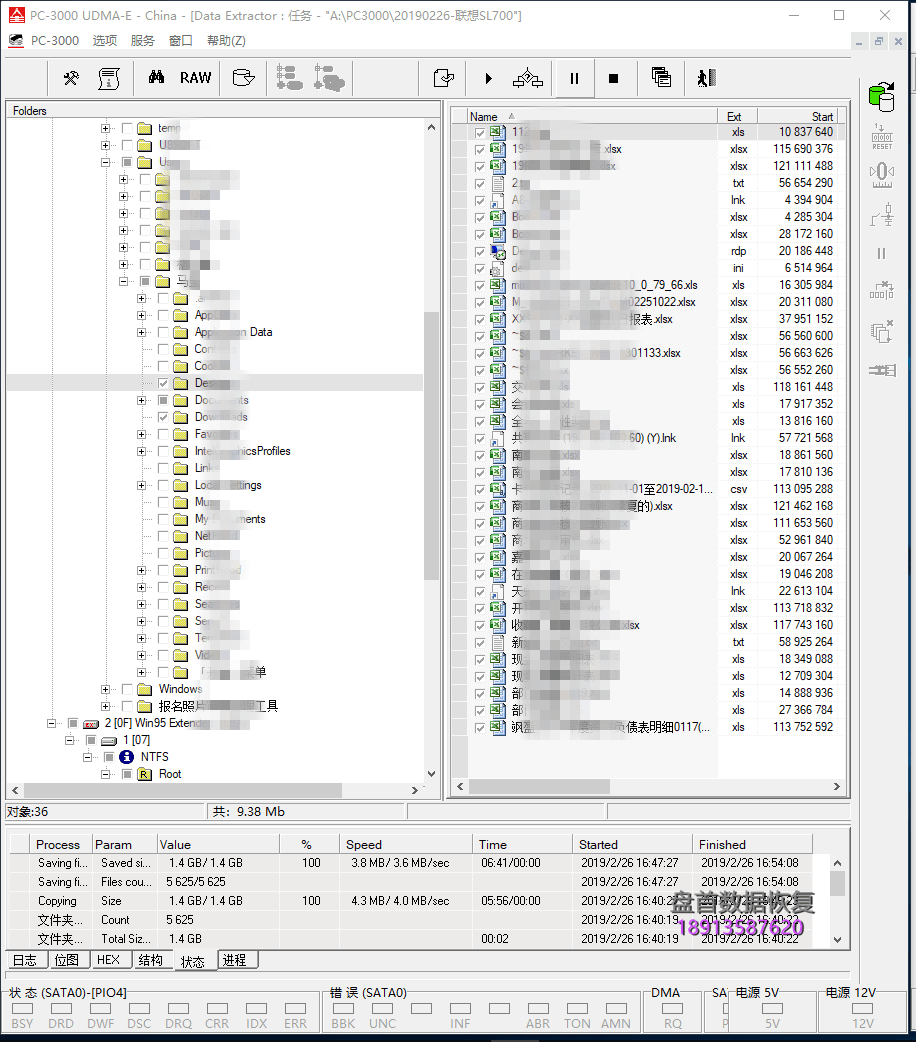The width and height of the screenshot is (916, 1042).
Task: Switch to the 日志 tab
Action: coord(25,960)
